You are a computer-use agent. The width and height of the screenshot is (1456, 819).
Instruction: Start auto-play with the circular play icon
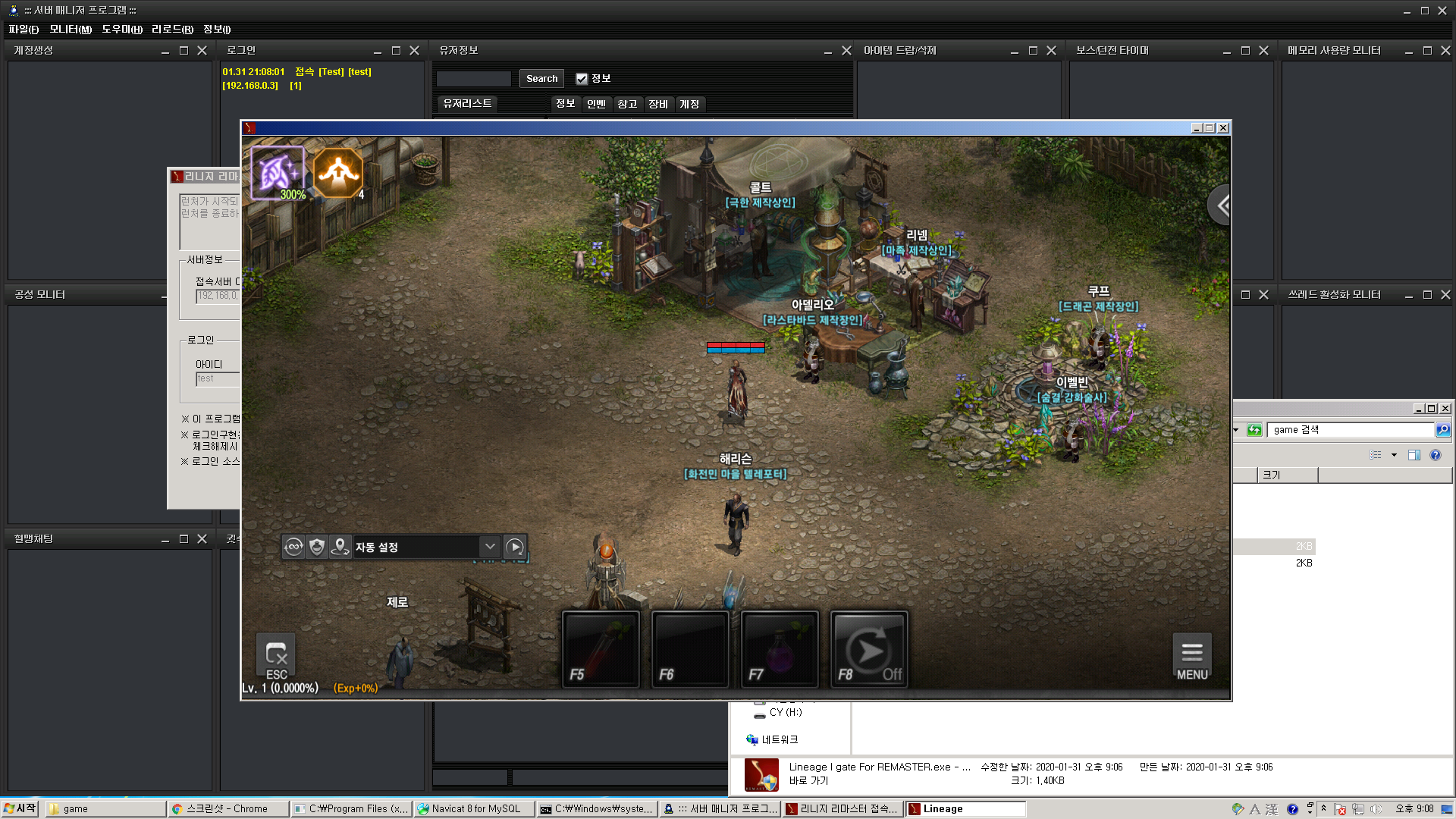tap(515, 547)
